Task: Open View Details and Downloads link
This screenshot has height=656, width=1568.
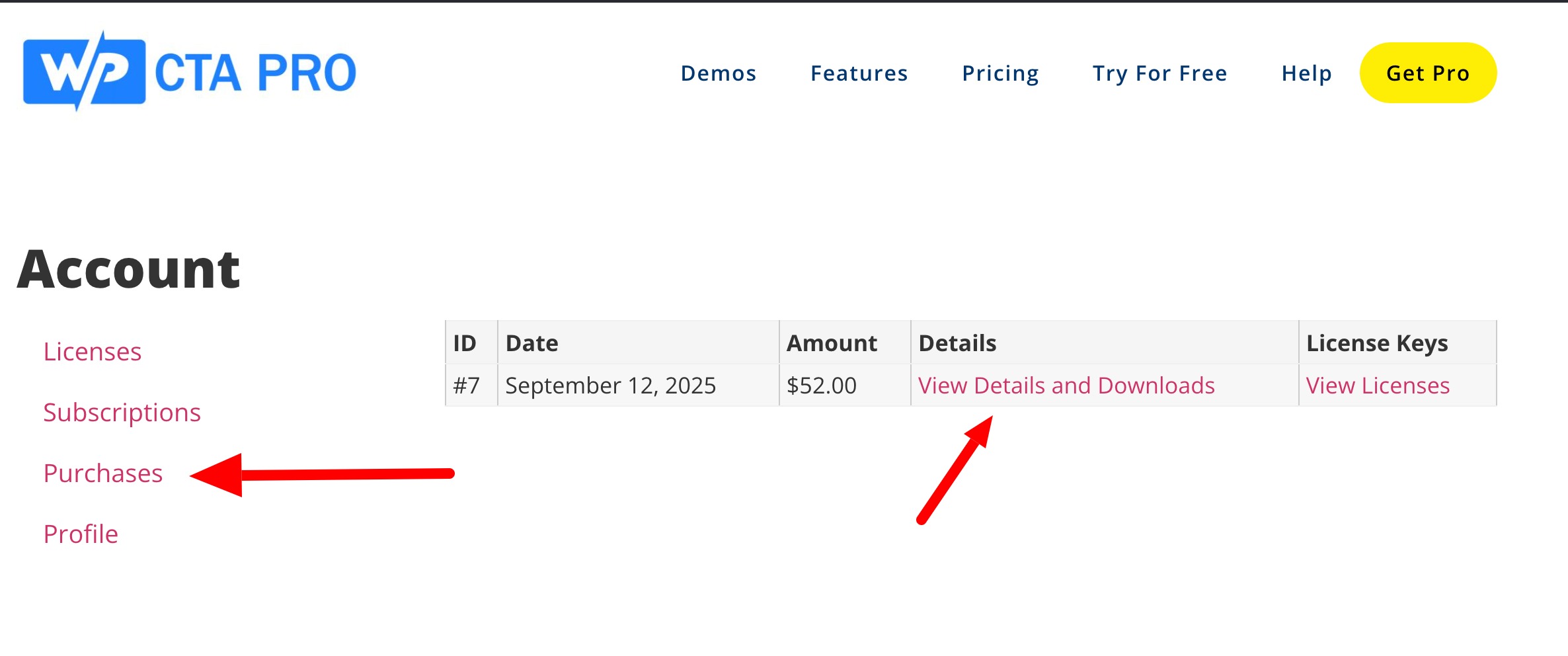Action: coord(1066,386)
